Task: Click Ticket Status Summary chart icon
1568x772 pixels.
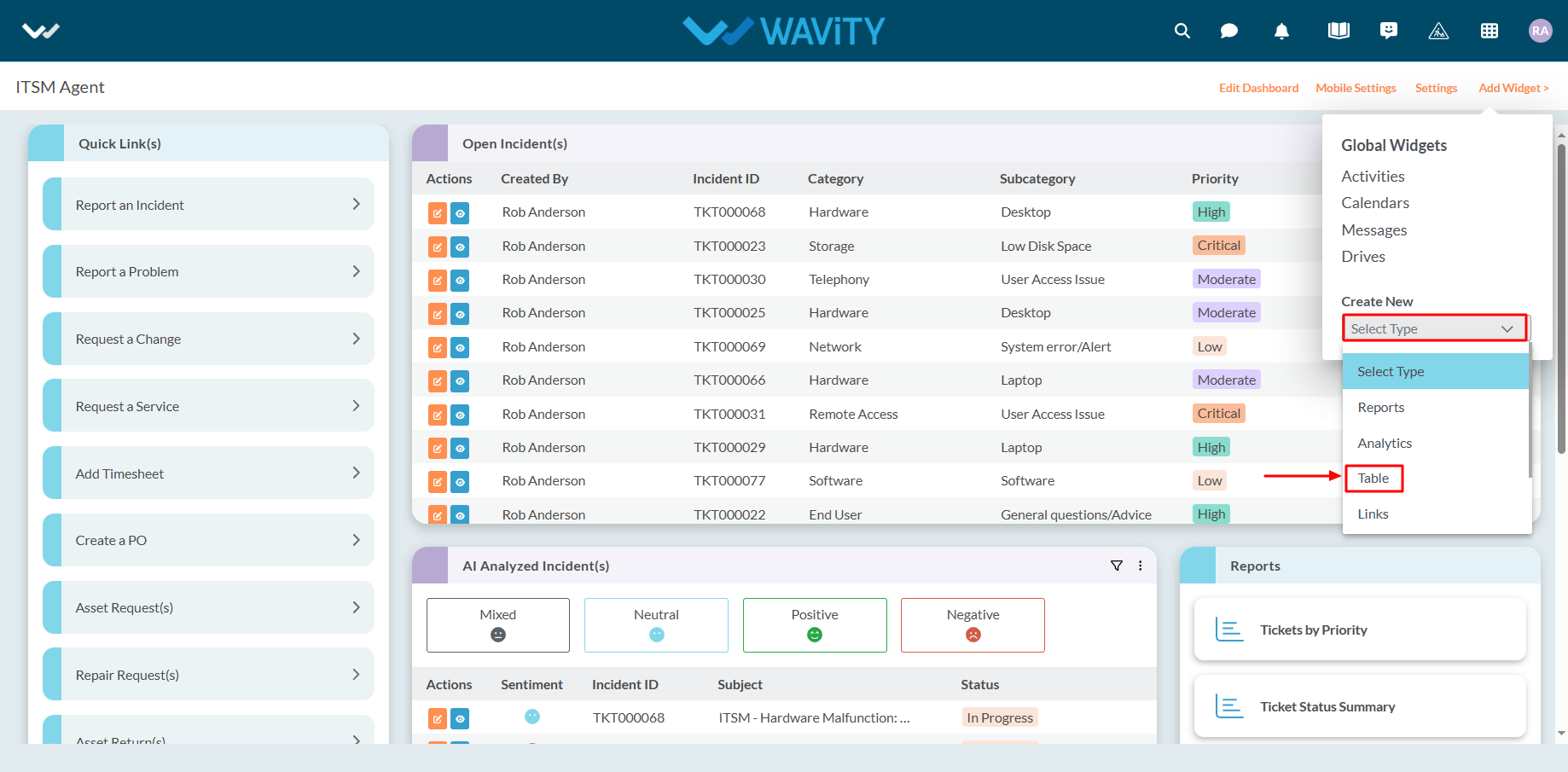Action: (x=1229, y=706)
